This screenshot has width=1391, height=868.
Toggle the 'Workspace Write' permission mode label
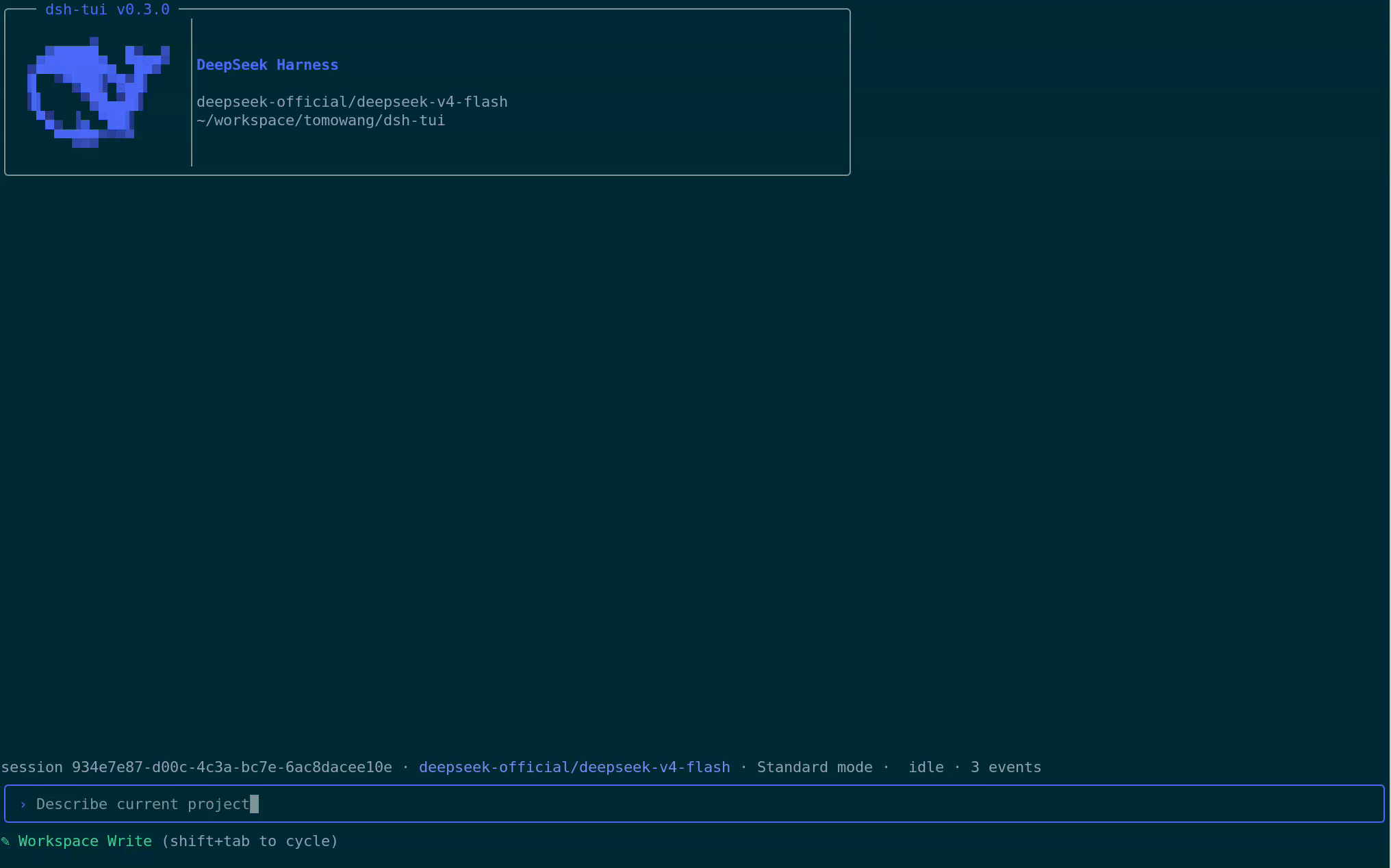click(85, 841)
